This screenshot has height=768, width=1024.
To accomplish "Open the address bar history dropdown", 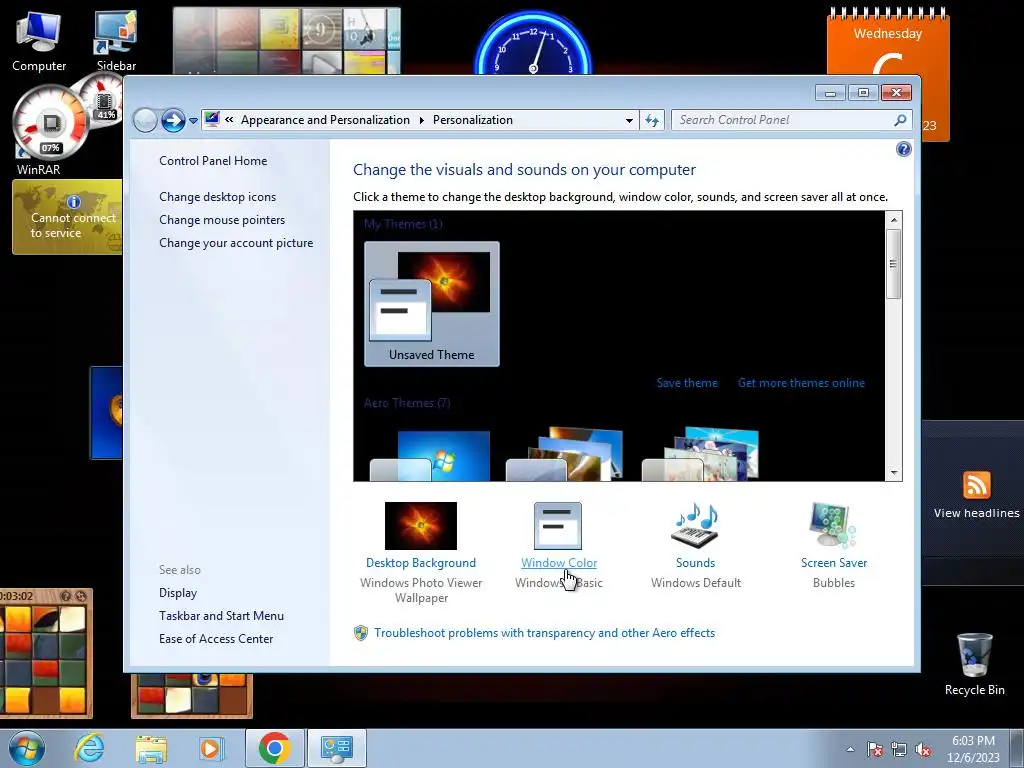I will coord(629,120).
